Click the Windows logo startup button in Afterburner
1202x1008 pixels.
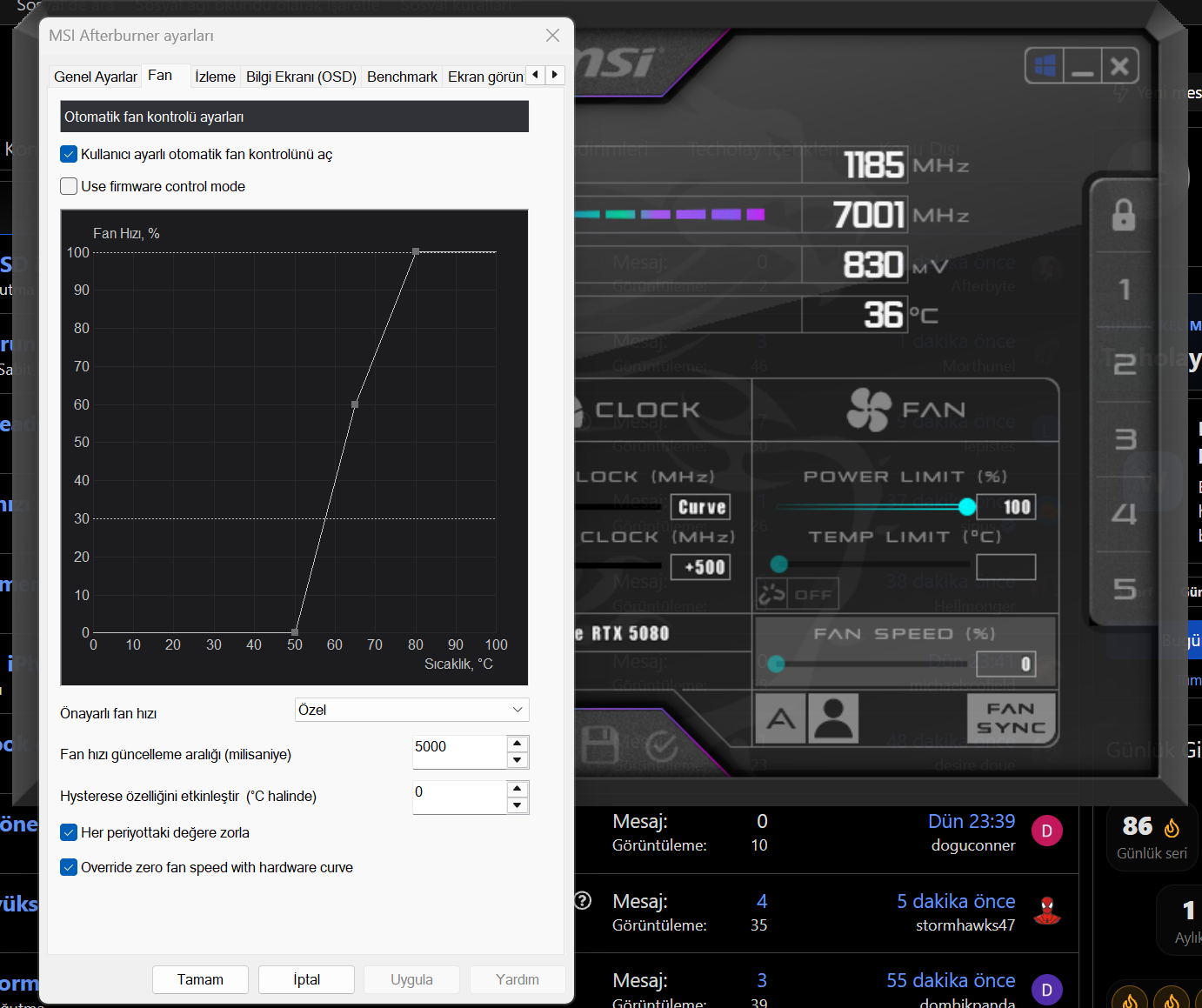(x=1045, y=66)
